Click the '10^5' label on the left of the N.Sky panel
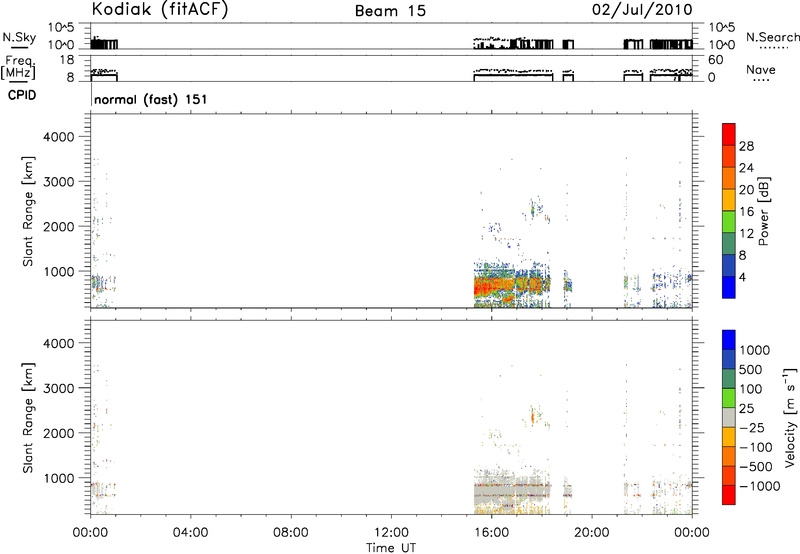This screenshot has width=800, height=554. (x=61, y=28)
